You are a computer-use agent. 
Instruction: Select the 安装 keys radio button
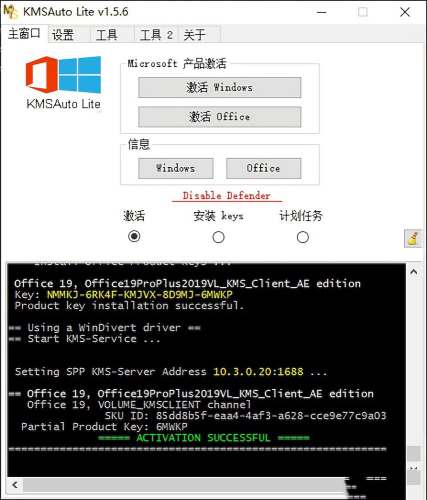(218, 237)
